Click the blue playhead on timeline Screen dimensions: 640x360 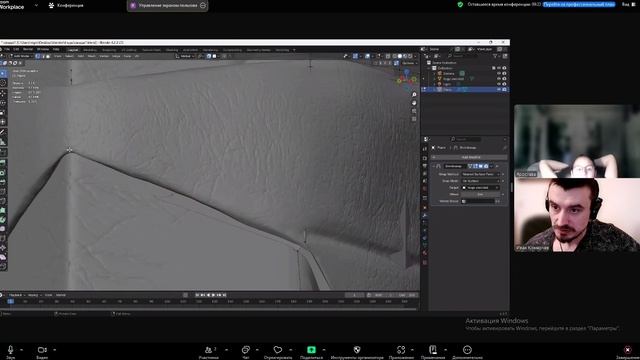(11, 301)
